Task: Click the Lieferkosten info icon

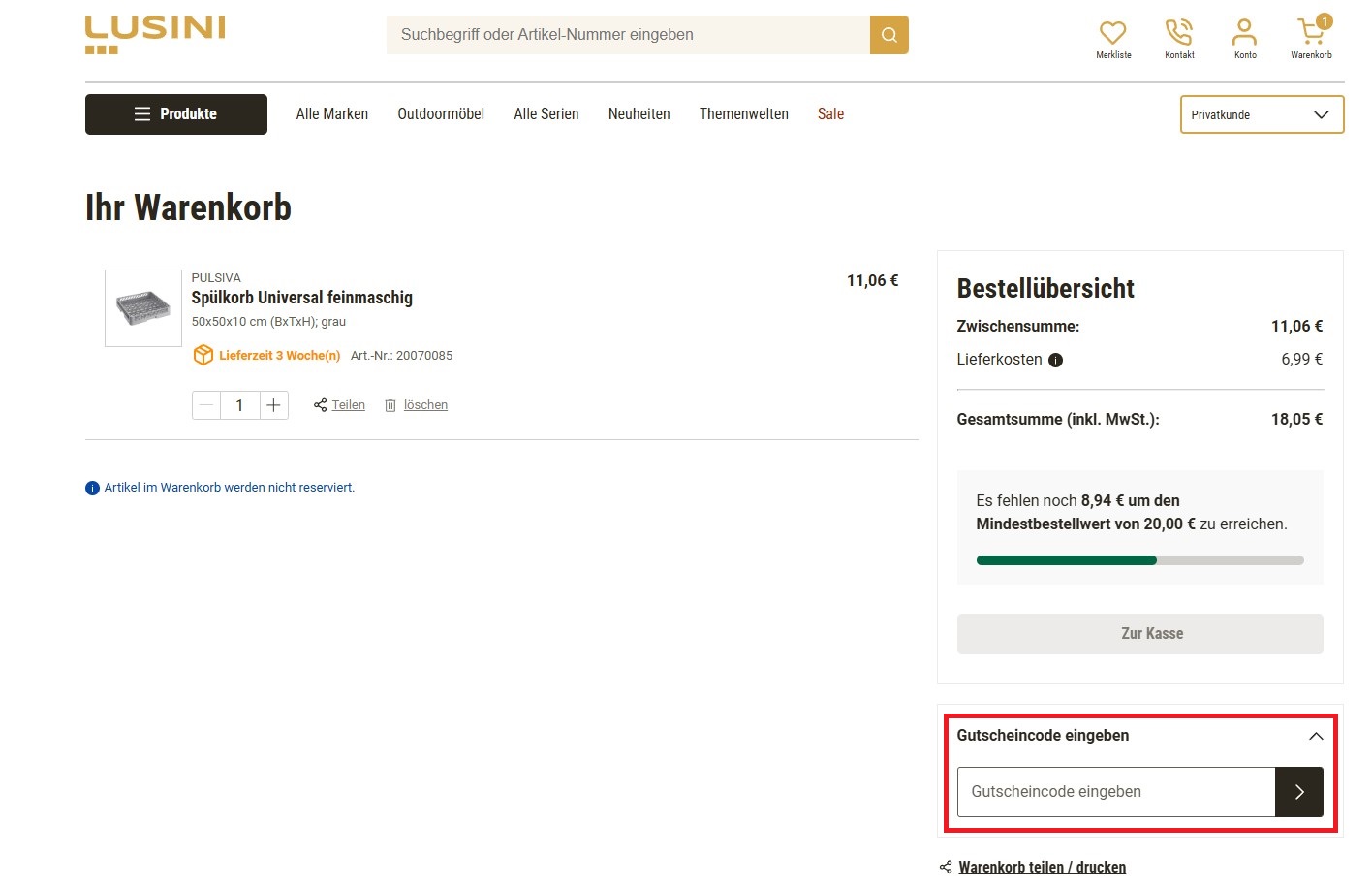Action: 1056,360
